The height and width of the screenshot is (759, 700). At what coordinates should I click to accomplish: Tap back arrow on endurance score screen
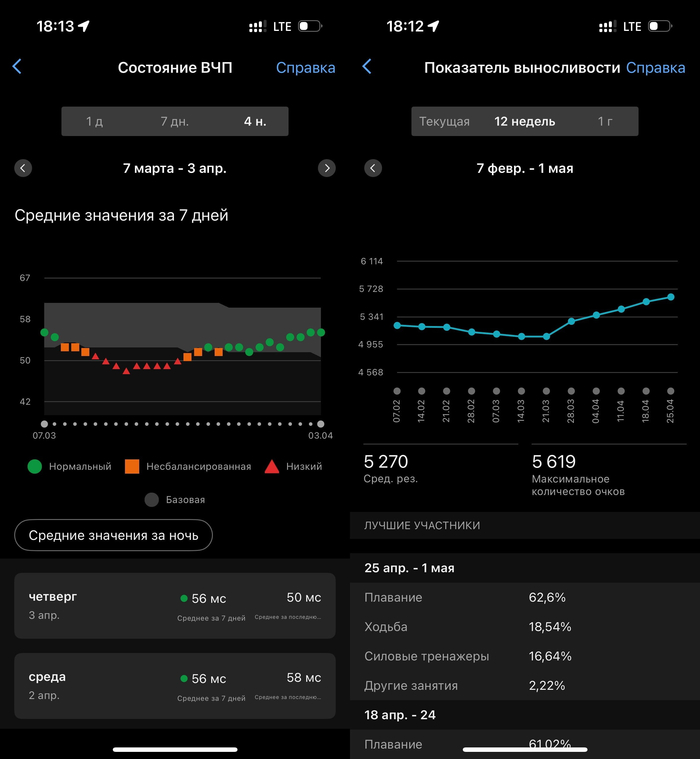coord(367,67)
